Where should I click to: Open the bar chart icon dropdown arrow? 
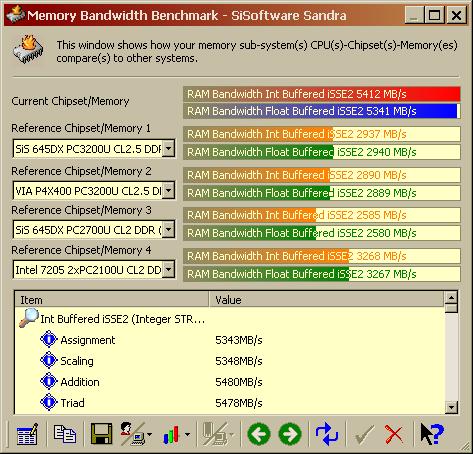point(187,434)
